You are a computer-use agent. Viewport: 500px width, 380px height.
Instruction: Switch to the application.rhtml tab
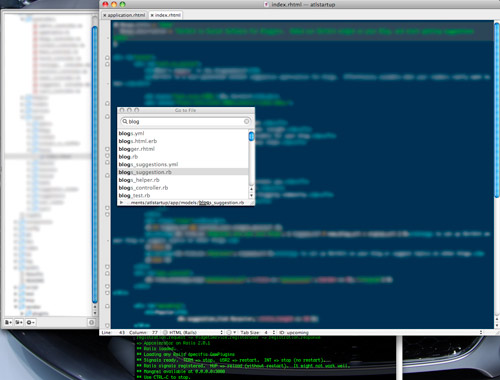click(x=125, y=15)
